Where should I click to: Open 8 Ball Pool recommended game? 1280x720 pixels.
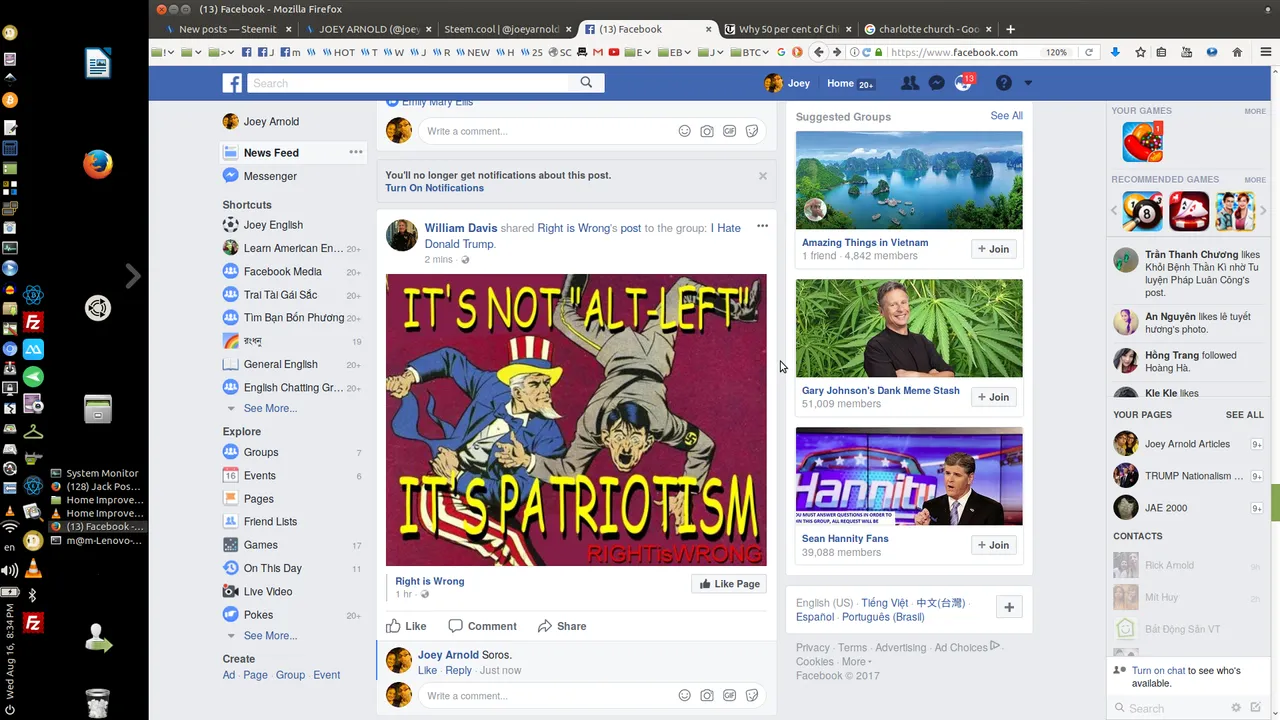1142,211
